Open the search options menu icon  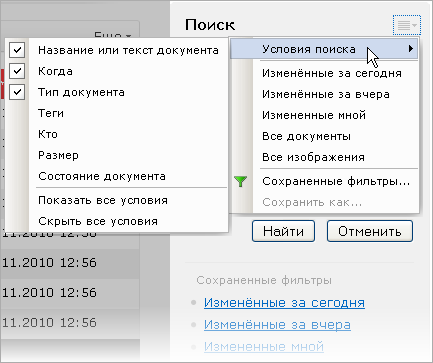point(407,25)
